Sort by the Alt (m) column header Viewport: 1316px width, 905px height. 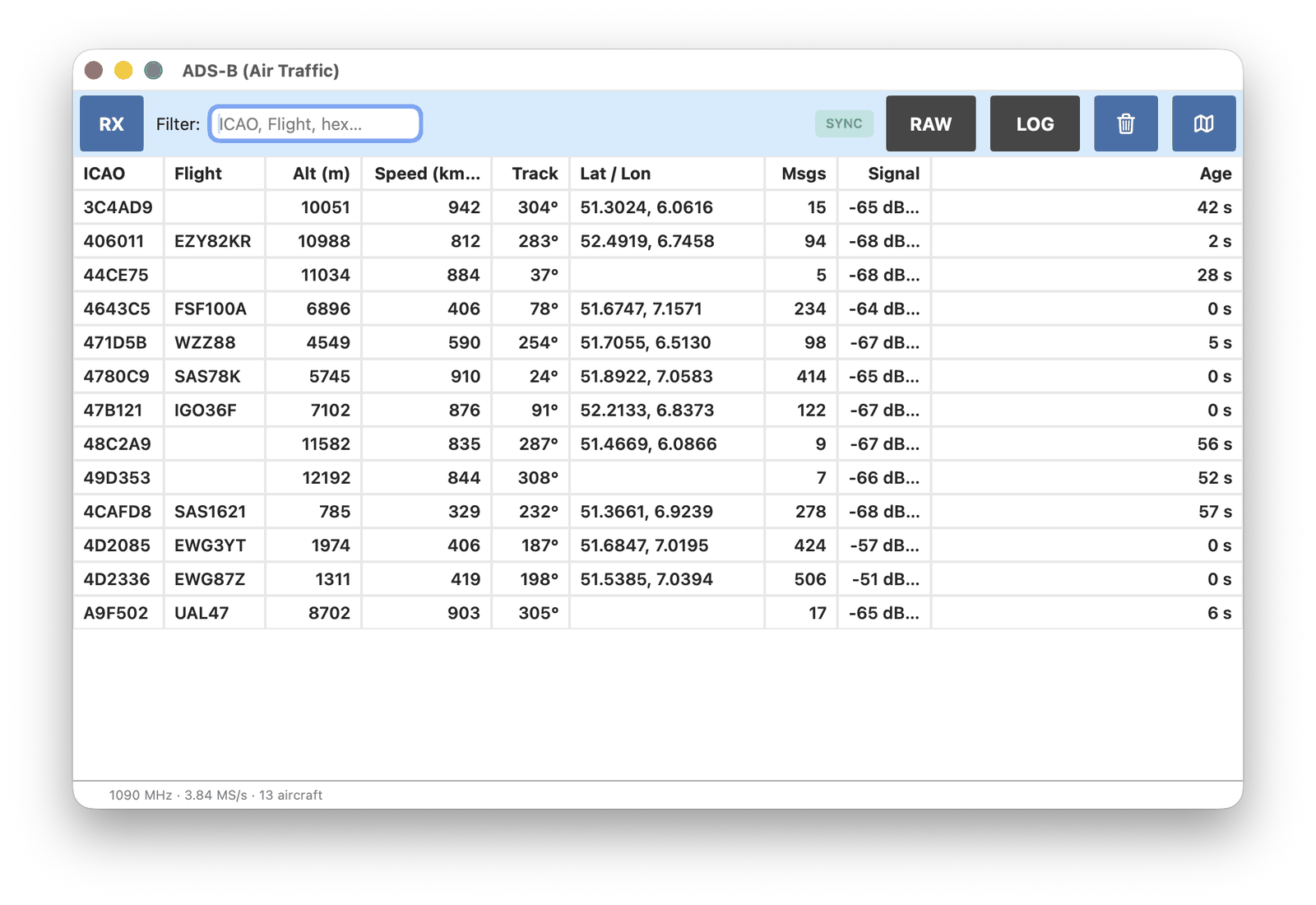pyautogui.click(x=313, y=174)
